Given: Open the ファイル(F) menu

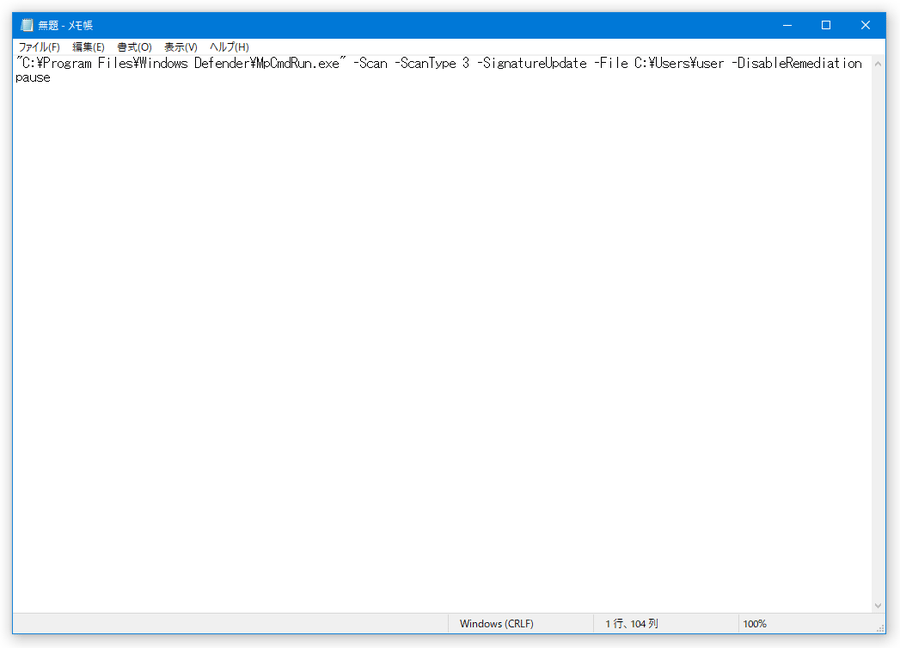Looking at the screenshot, I should point(39,47).
